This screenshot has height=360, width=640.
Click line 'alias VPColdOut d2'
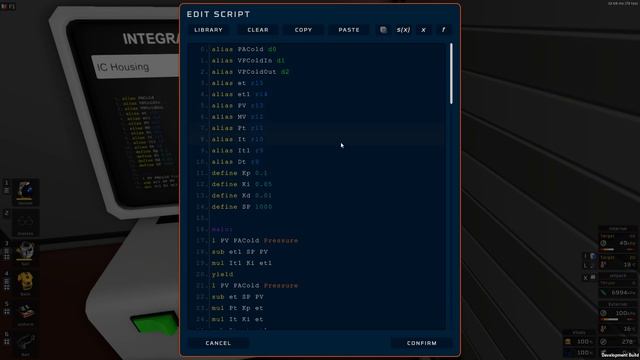coord(250,72)
